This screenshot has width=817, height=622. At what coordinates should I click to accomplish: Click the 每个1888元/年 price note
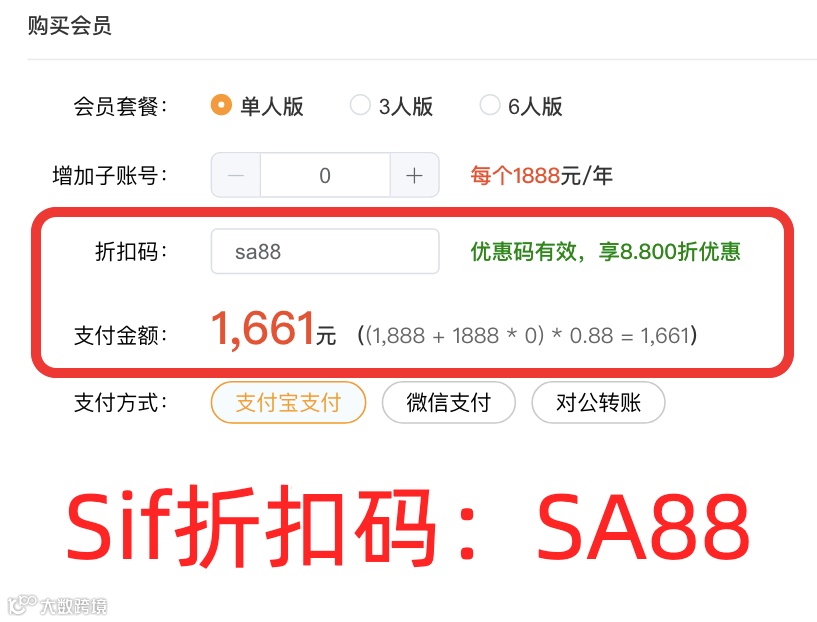point(541,175)
